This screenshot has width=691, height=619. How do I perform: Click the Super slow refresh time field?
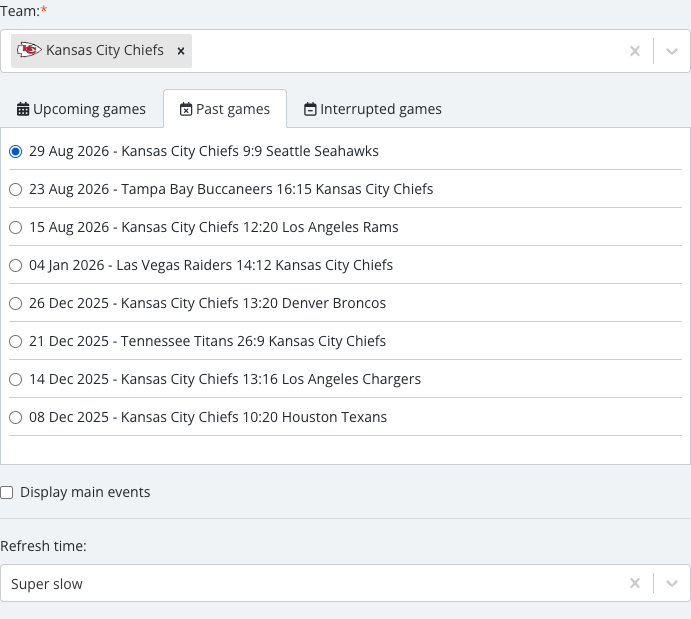(345, 583)
